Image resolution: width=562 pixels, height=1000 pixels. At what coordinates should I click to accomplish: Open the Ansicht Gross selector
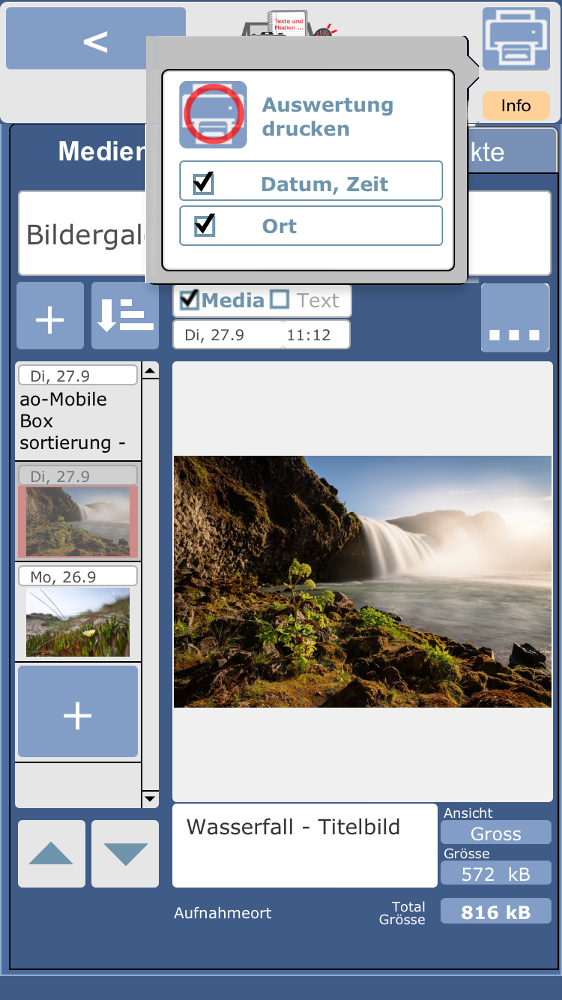pyautogui.click(x=496, y=834)
